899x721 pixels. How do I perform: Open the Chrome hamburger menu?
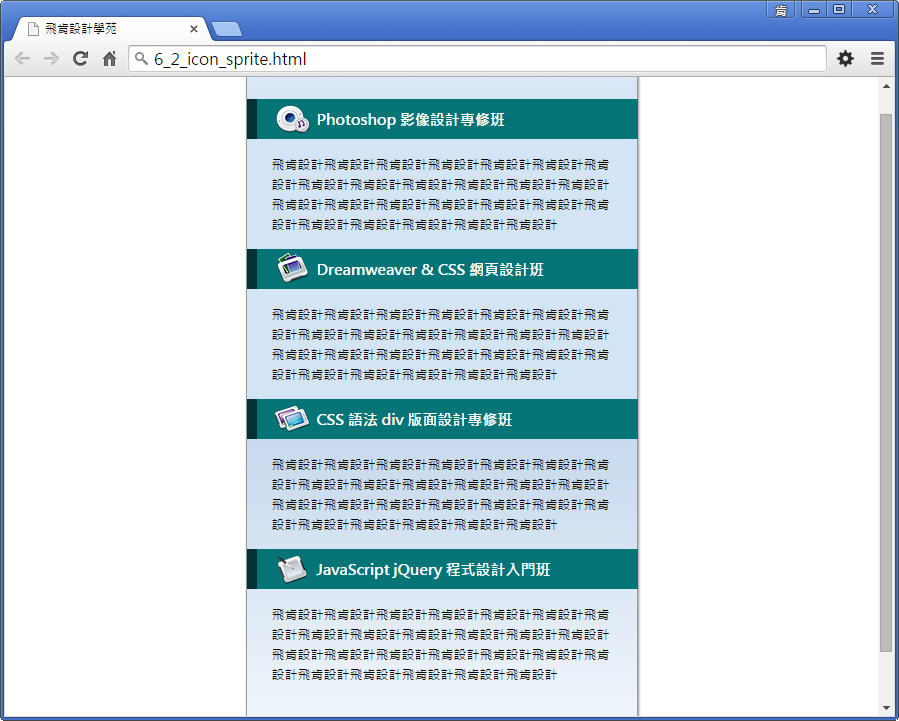(877, 58)
